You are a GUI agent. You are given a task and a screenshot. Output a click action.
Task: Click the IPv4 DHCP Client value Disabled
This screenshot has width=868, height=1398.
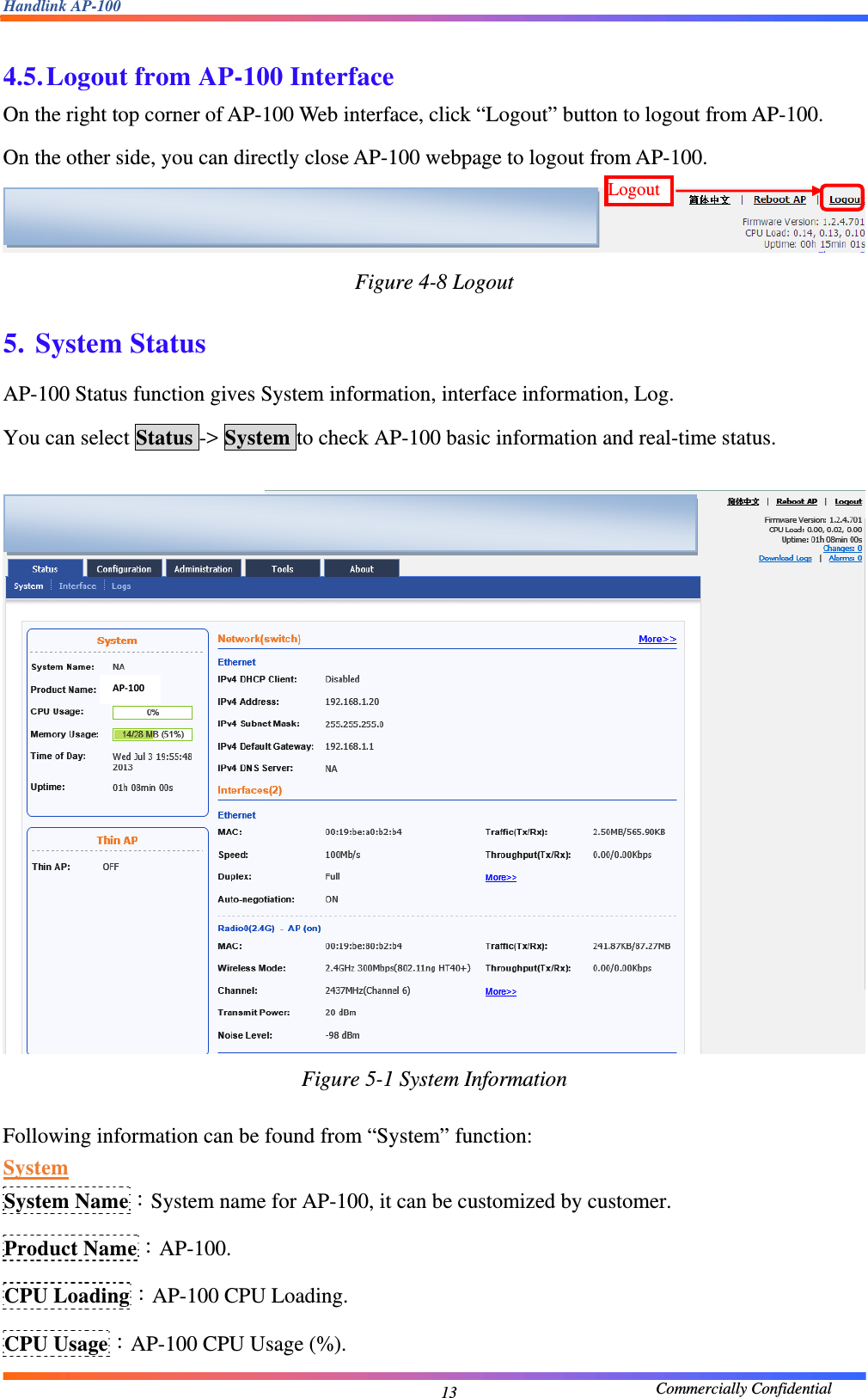click(342, 679)
